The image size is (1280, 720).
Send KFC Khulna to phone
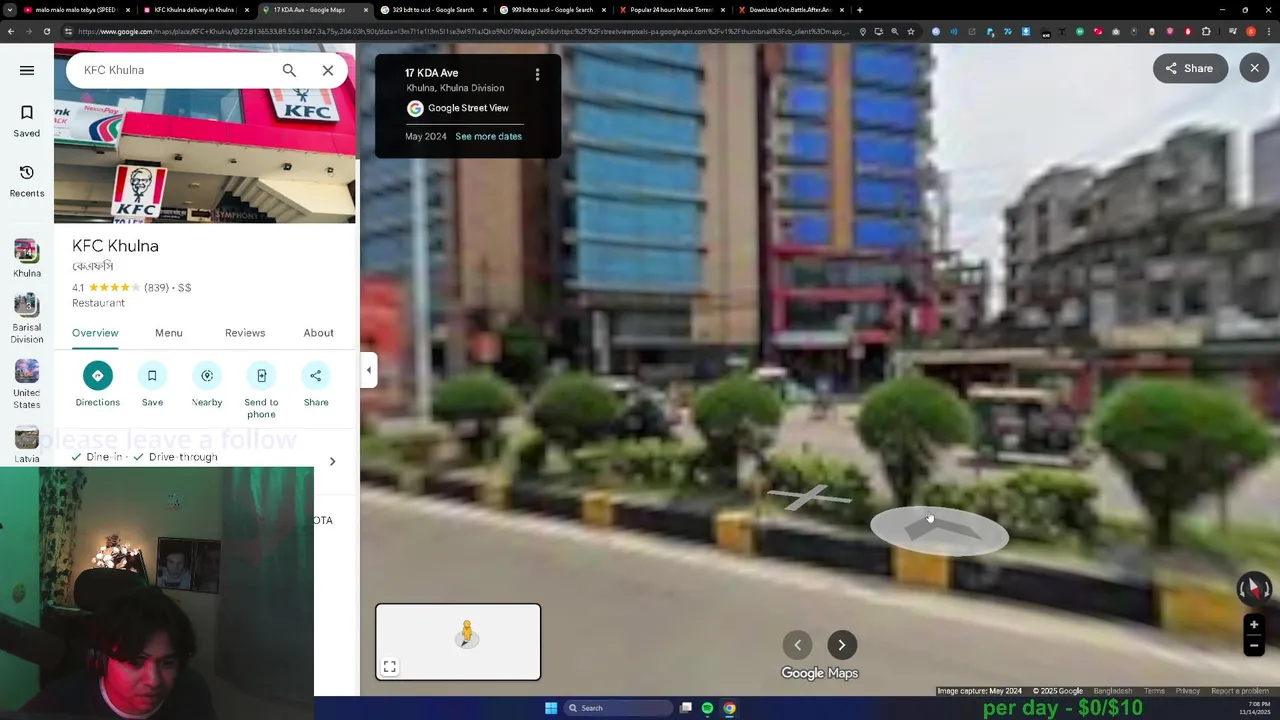261,391
